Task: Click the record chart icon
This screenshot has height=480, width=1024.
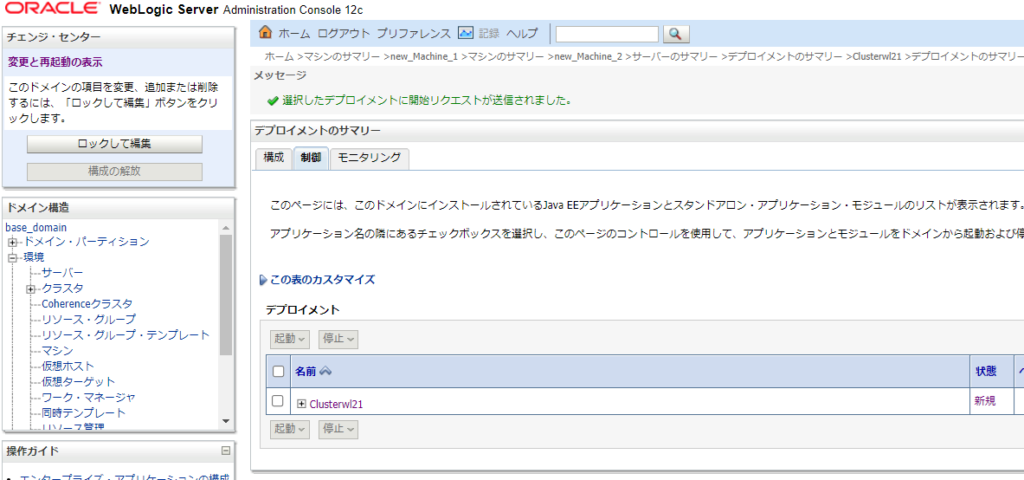Action: [465, 33]
